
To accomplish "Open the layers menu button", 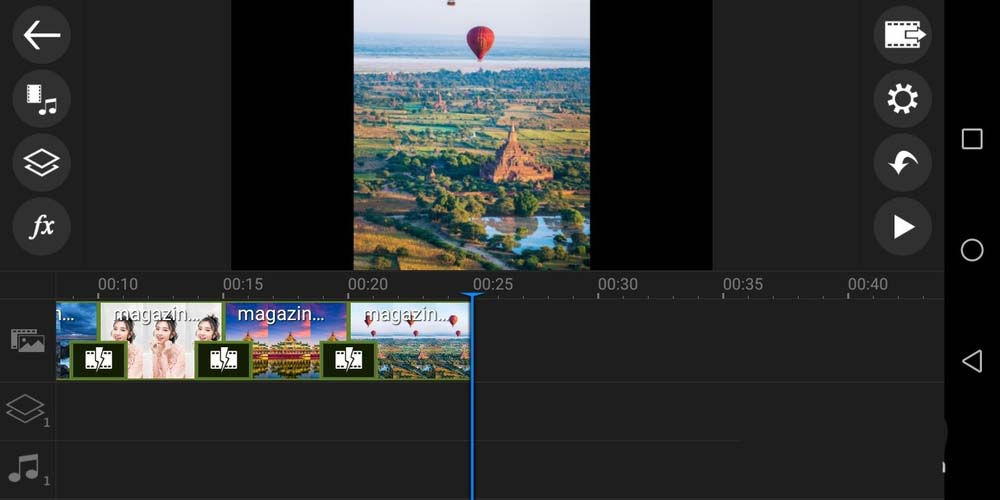I will (x=41, y=162).
